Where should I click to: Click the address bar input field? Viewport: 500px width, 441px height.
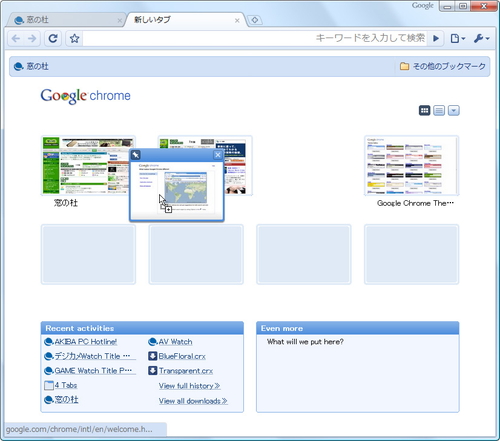tap(255, 39)
